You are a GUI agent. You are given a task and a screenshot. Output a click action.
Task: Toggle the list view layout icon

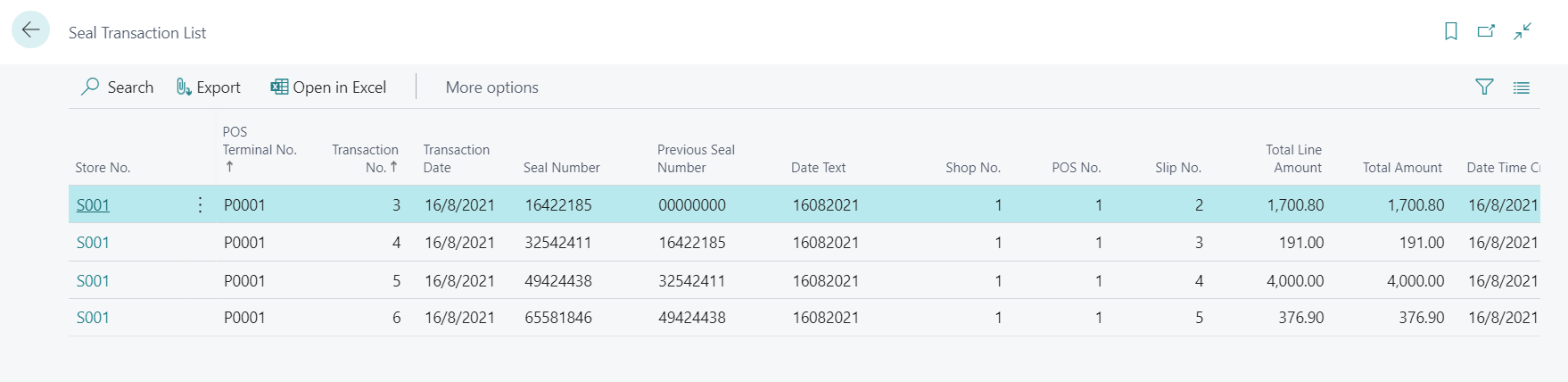click(x=1522, y=87)
